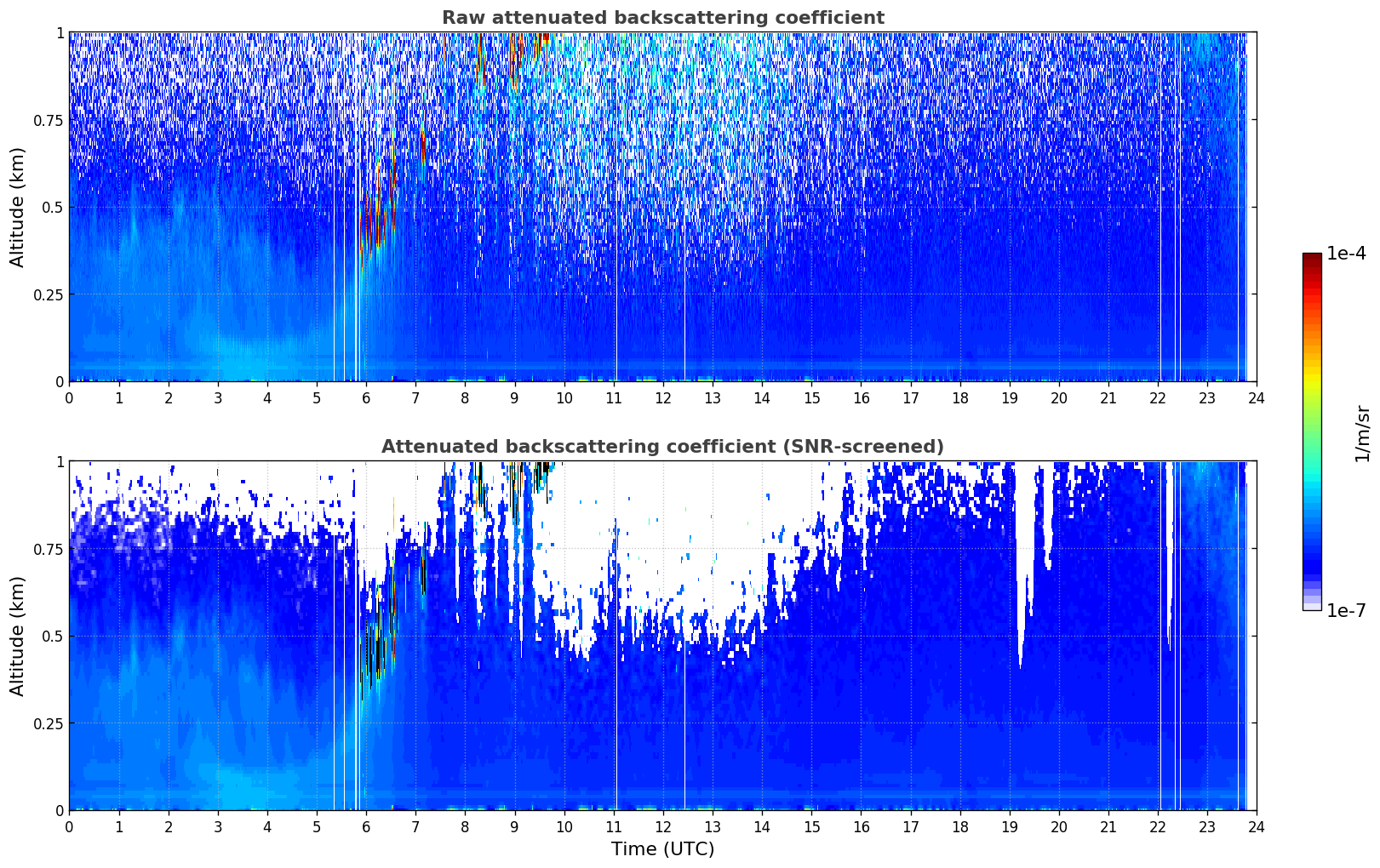Click hour tick '6' under the raw plot
This screenshot has height=868, width=1380.
366,398
